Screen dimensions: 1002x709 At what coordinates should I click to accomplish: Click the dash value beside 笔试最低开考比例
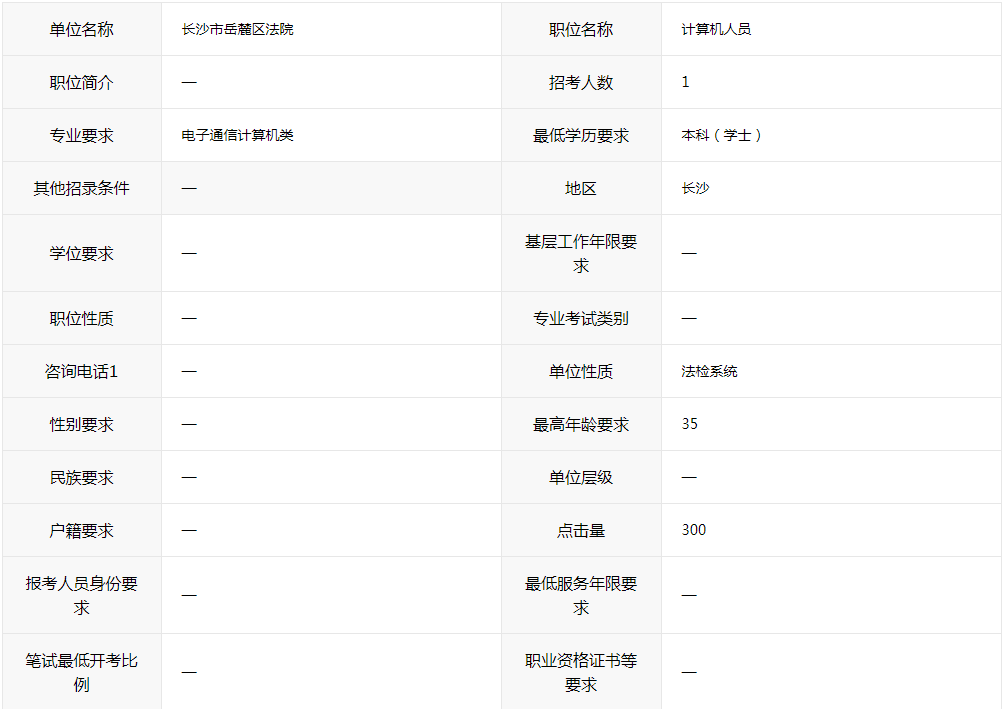189,673
